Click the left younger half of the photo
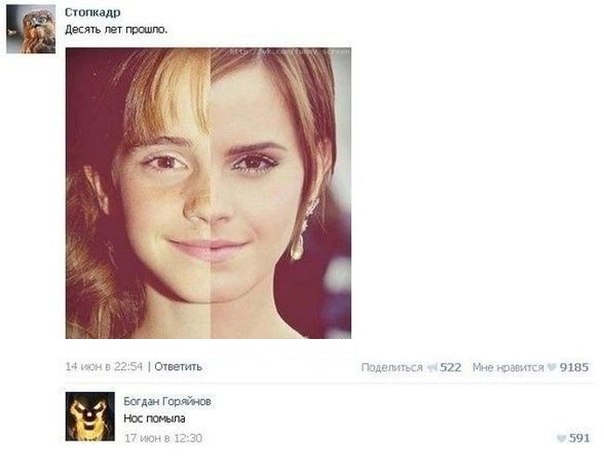The height and width of the screenshot is (474, 604). (138, 193)
